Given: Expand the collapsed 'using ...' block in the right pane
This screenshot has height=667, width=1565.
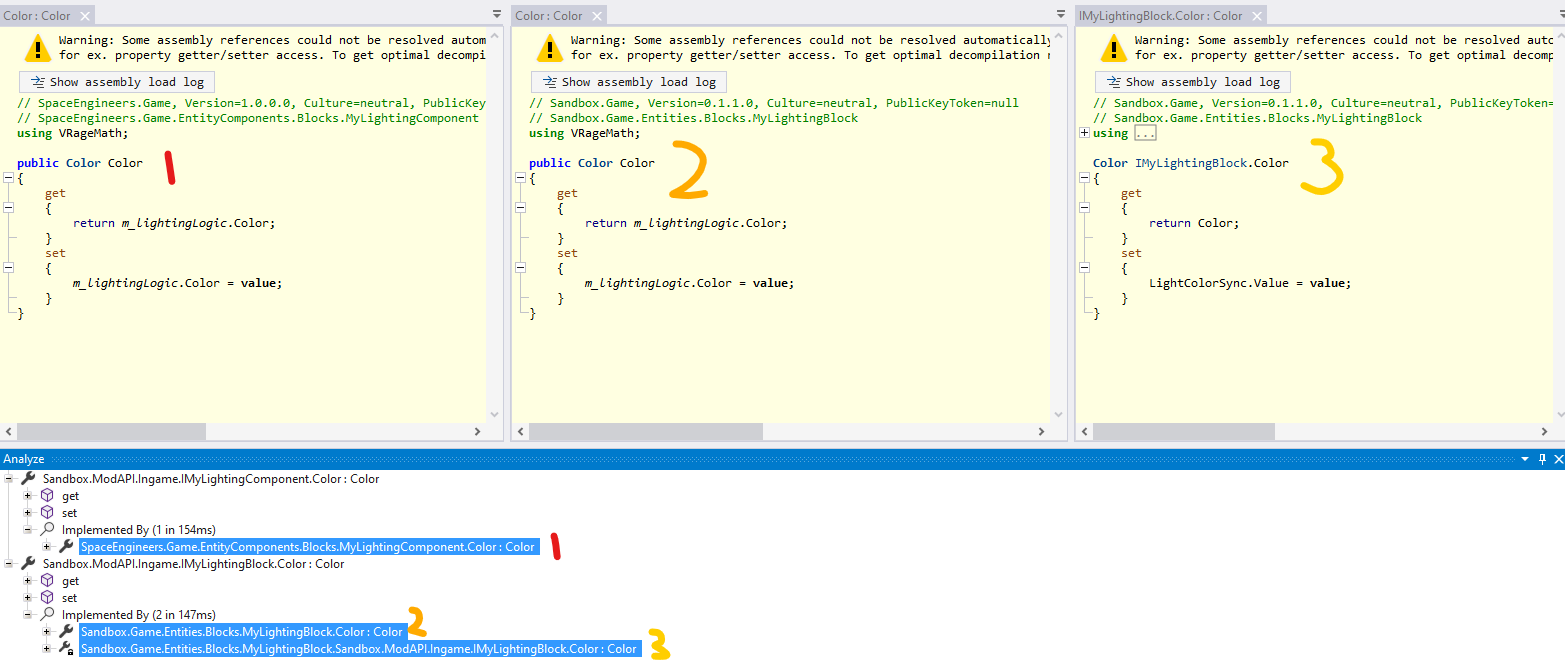Looking at the screenshot, I should [x=1084, y=133].
